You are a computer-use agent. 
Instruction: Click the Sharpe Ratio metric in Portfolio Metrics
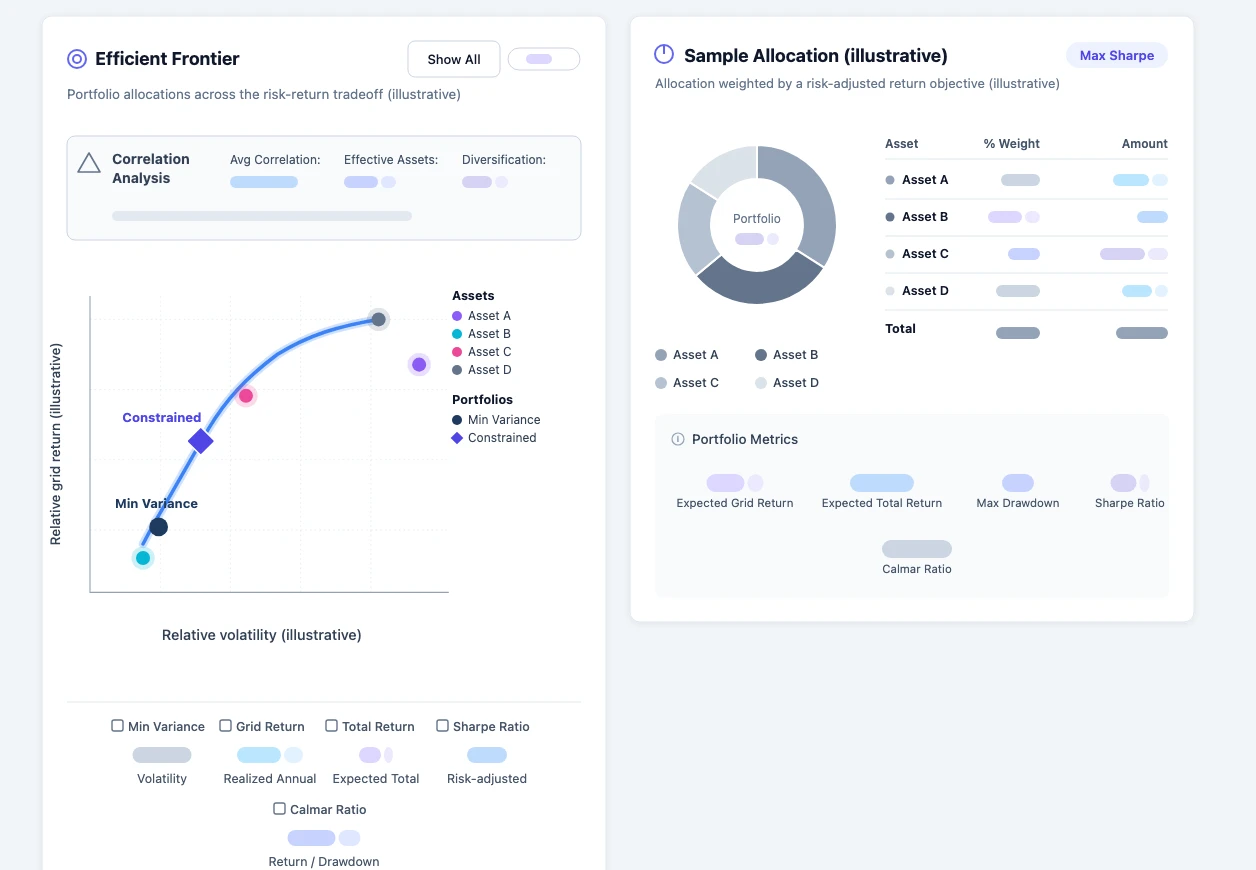[1130, 493]
